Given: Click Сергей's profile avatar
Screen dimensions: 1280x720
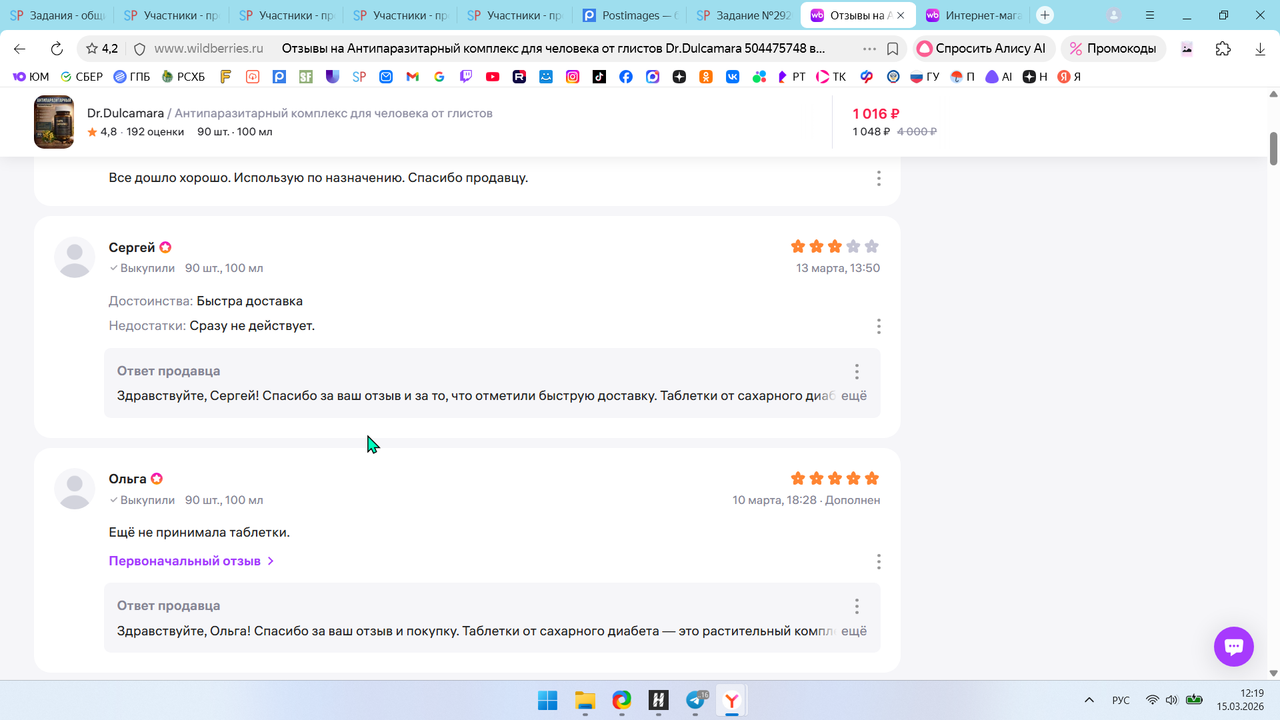Looking at the screenshot, I should (x=75, y=258).
